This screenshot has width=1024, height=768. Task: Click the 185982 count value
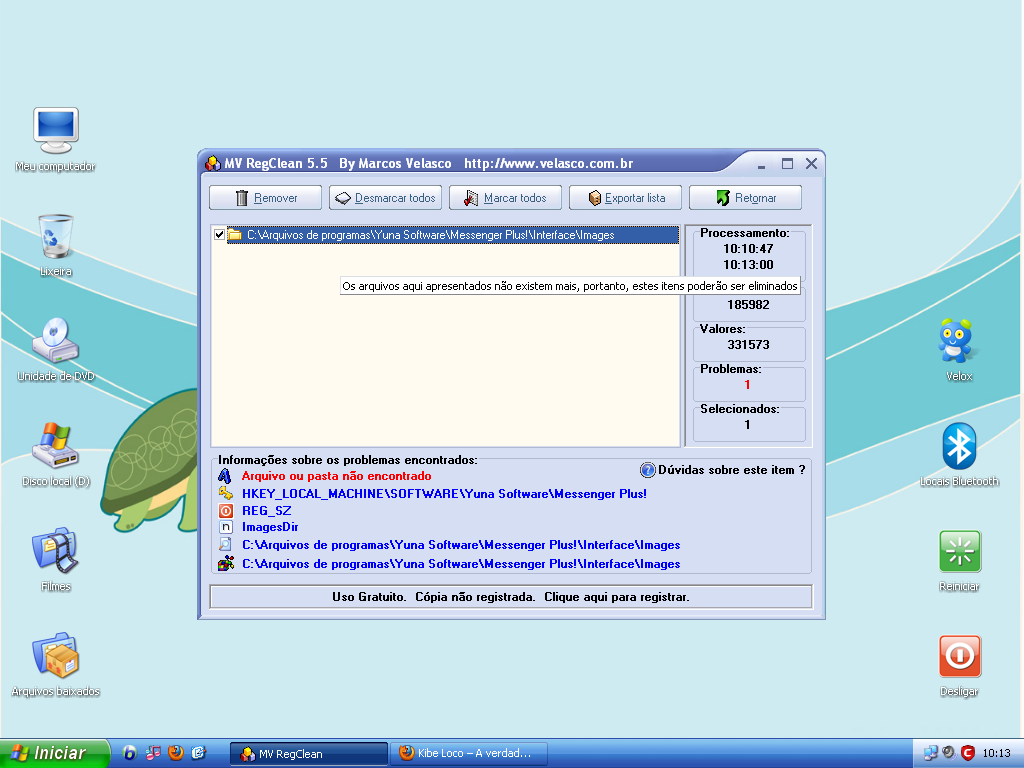pyautogui.click(x=748, y=305)
